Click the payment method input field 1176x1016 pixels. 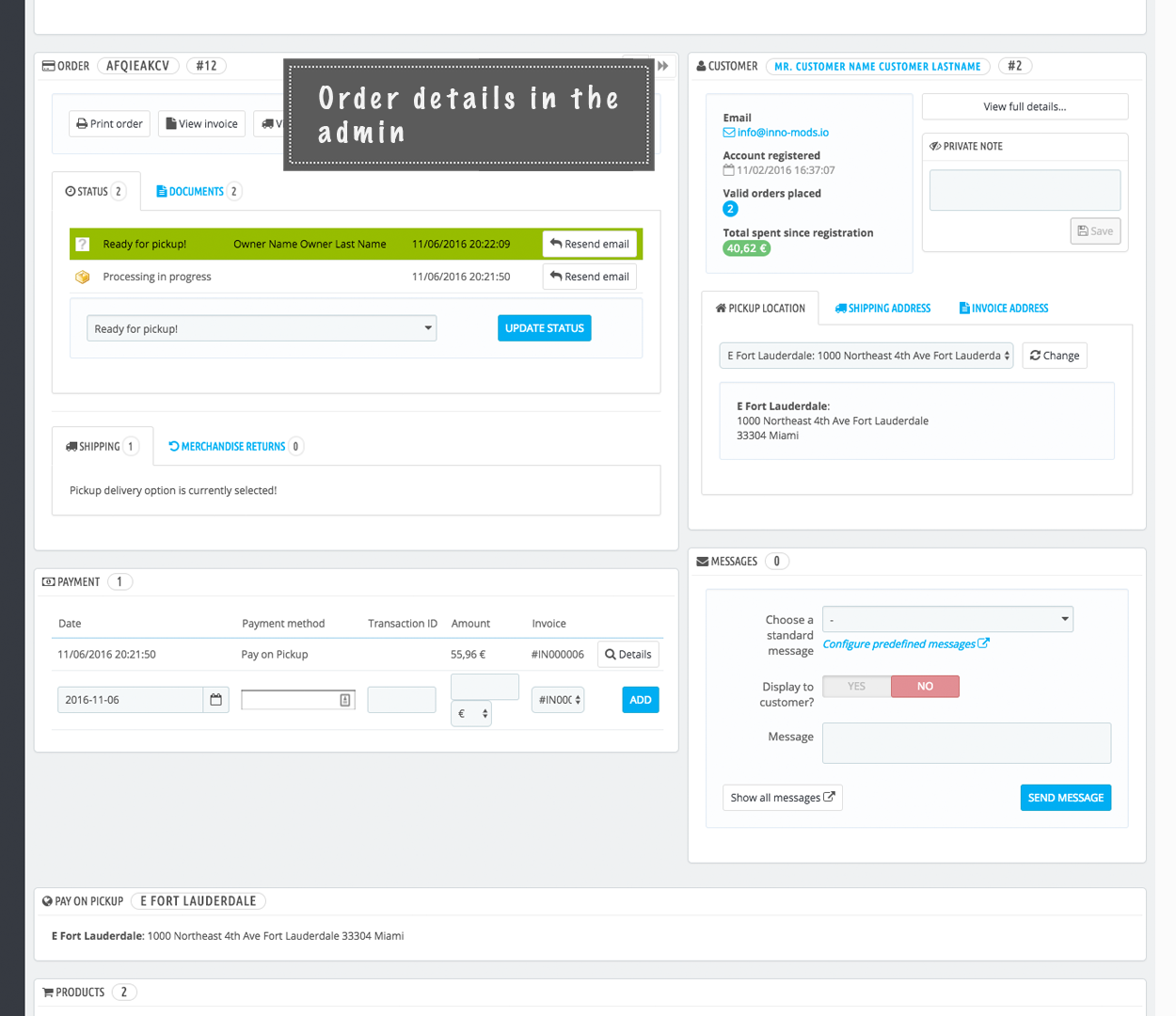coord(298,700)
